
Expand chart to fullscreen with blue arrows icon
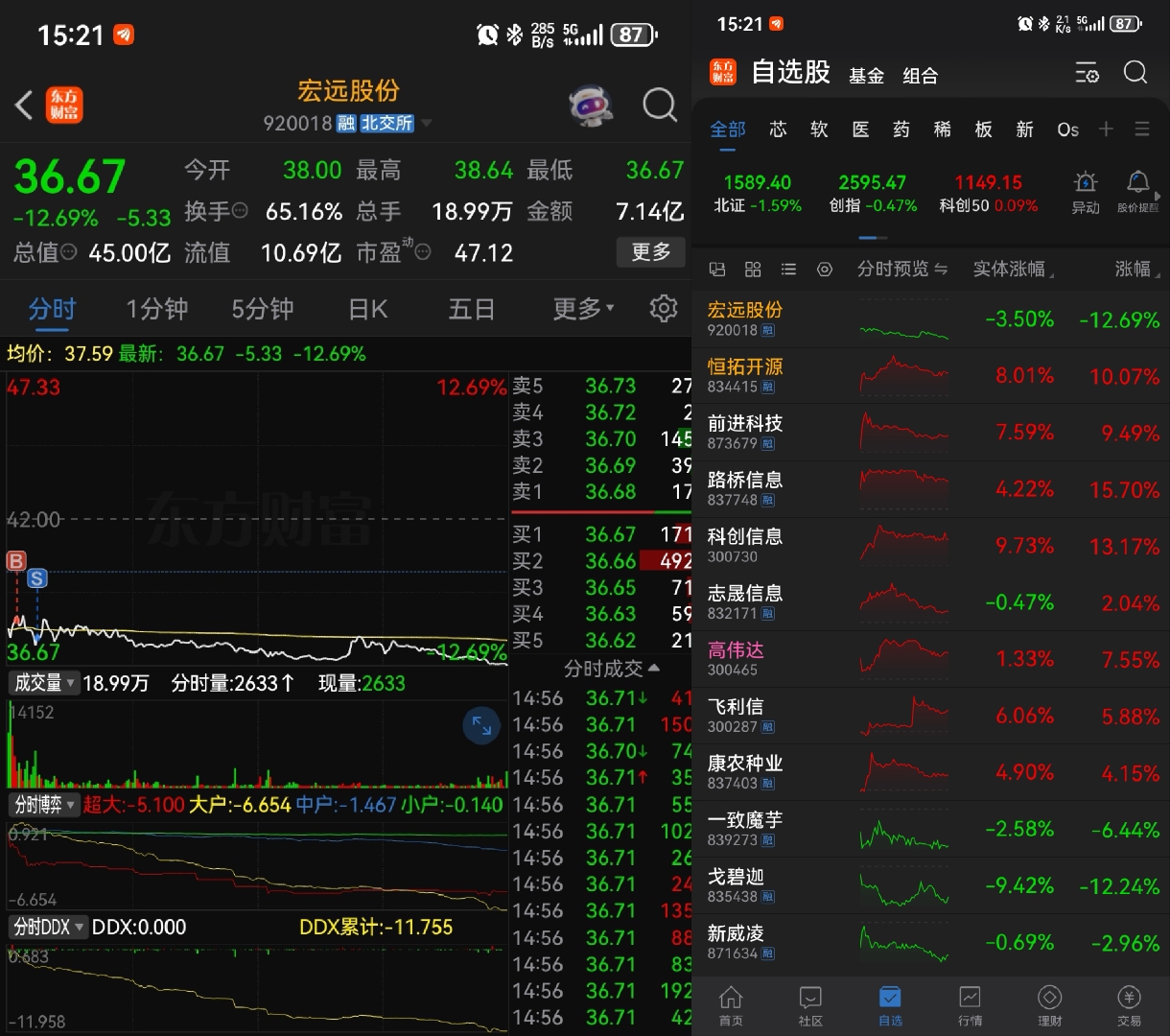click(x=481, y=726)
